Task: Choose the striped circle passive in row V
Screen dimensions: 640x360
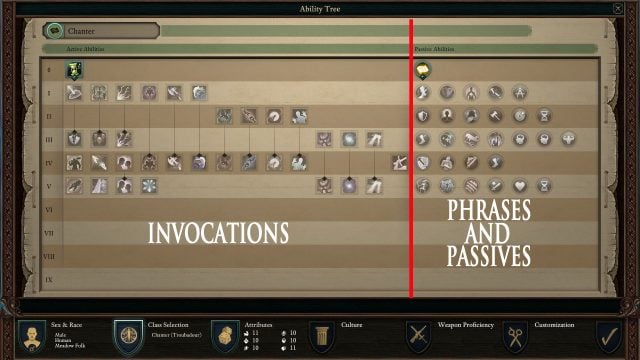Action: point(471,186)
